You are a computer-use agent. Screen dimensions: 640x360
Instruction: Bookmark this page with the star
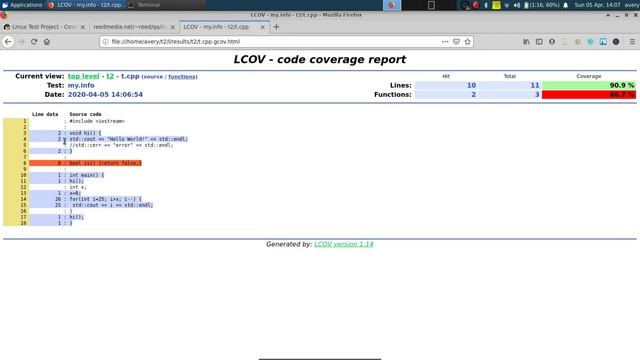pyautogui.click(x=468, y=42)
